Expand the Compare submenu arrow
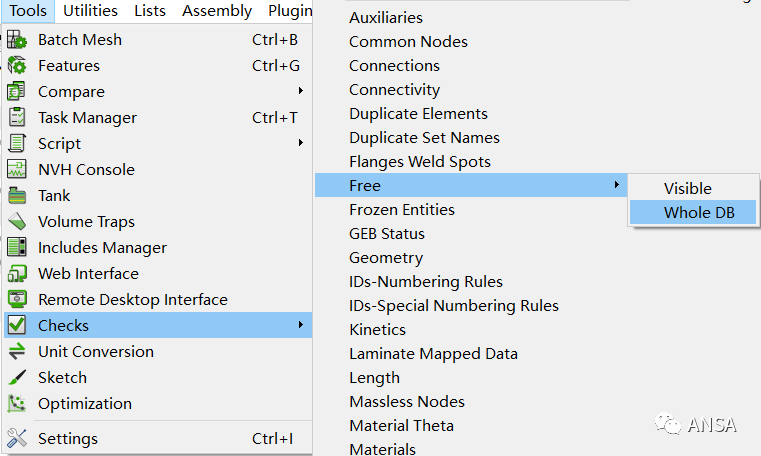Viewport: 761px width, 456px height. coord(301,91)
